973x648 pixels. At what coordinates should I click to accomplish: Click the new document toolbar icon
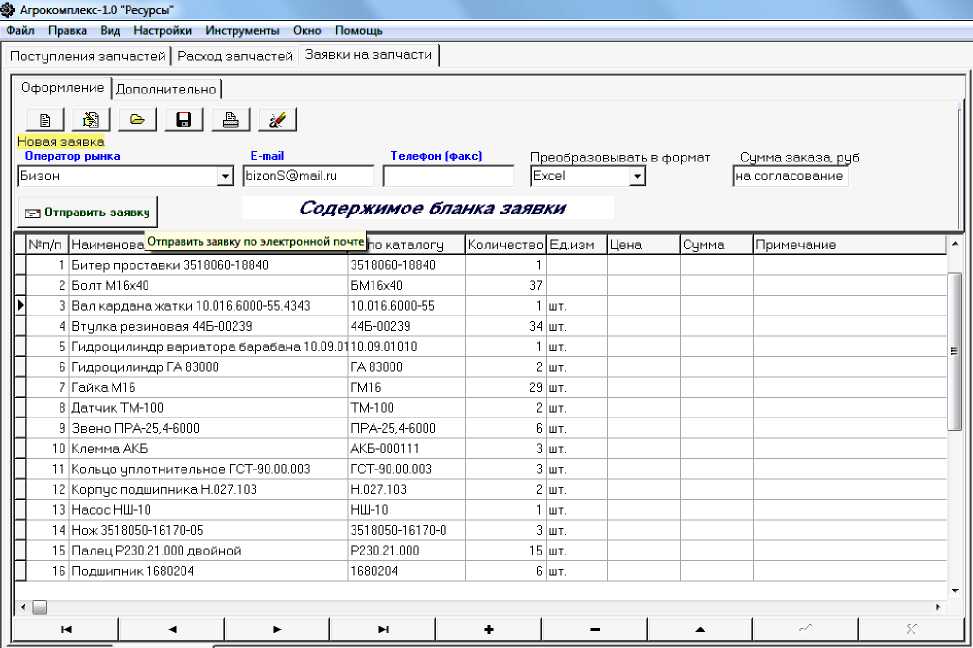click(x=45, y=120)
